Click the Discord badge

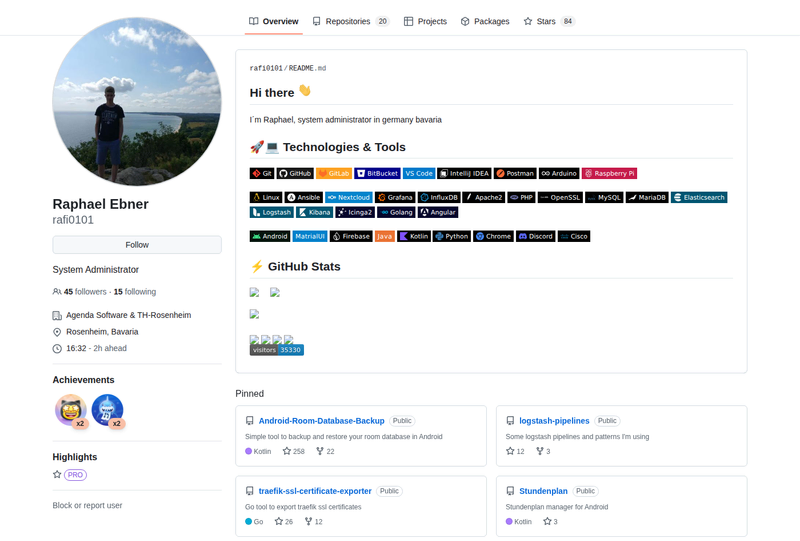coord(536,236)
